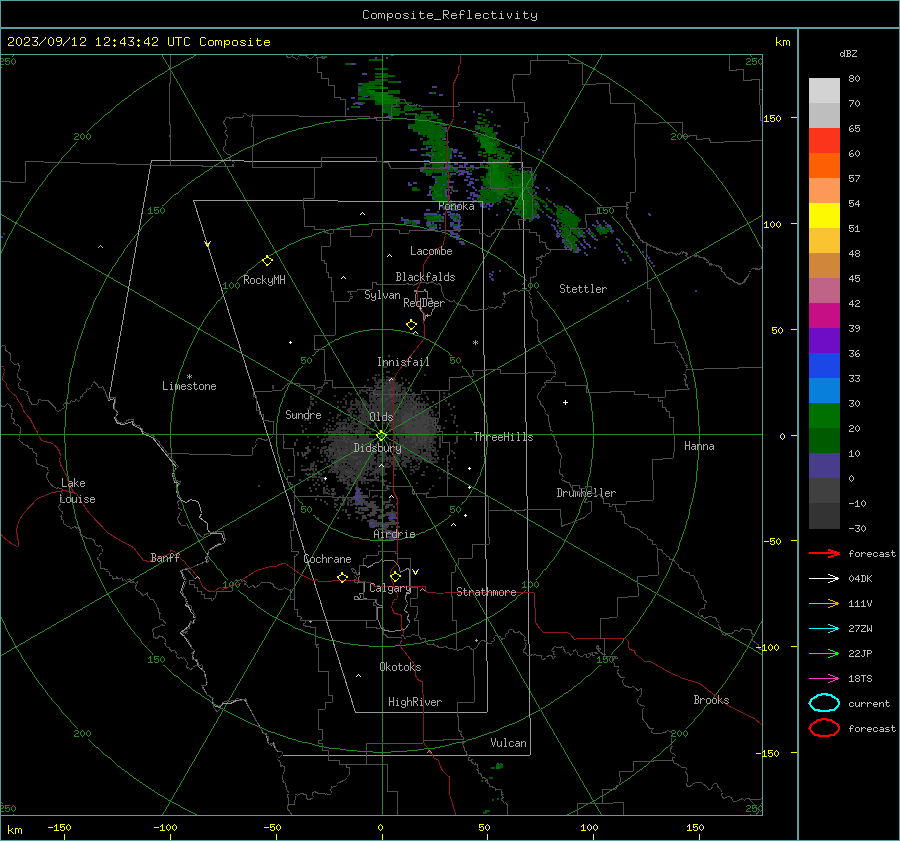The height and width of the screenshot is (841, 900).
Task: Click the yellow V marker northwest of RockyMH
Action: click(207, 244)
